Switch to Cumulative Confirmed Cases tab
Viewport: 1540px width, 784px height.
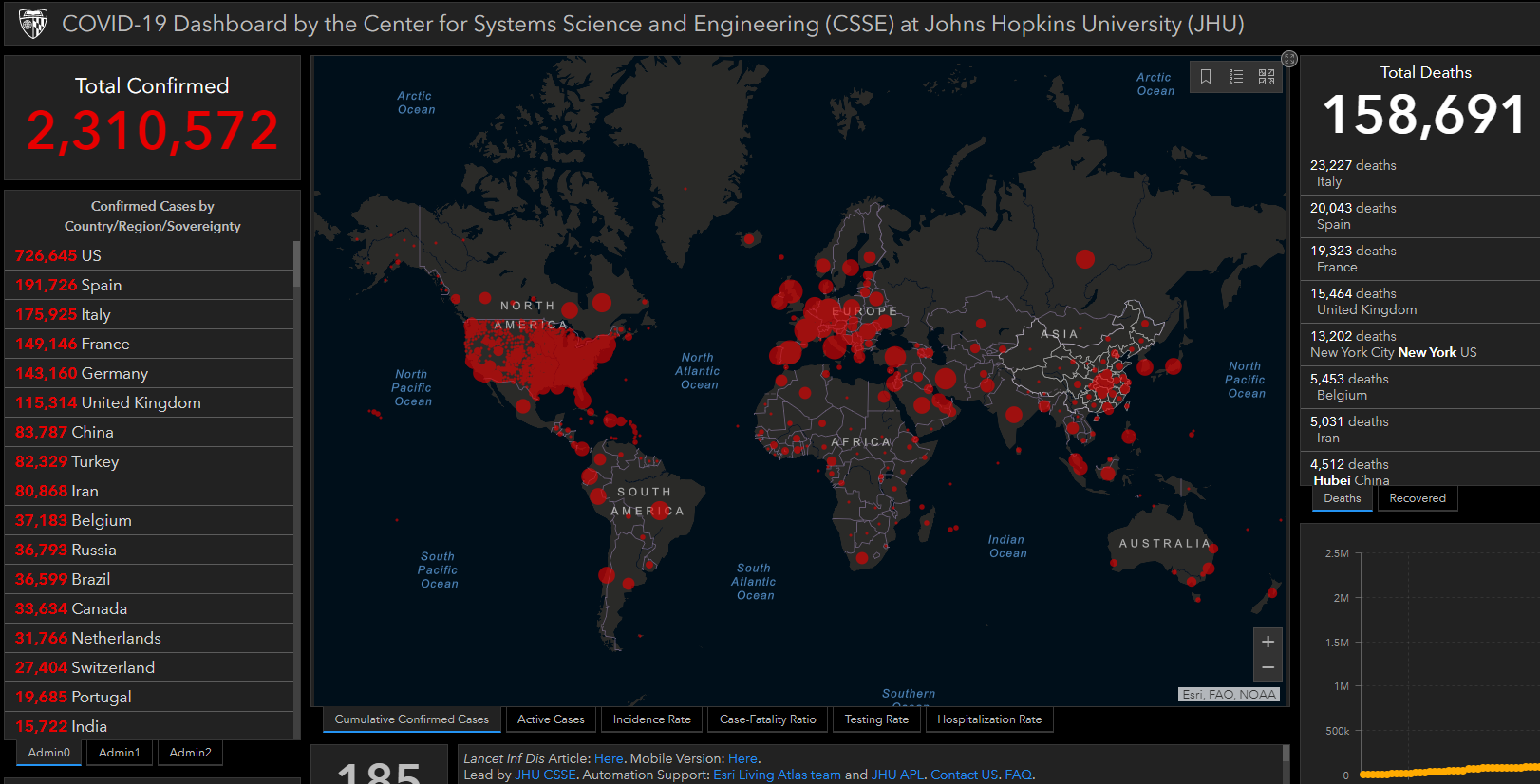pyautogui.click(x=411, y=719)
